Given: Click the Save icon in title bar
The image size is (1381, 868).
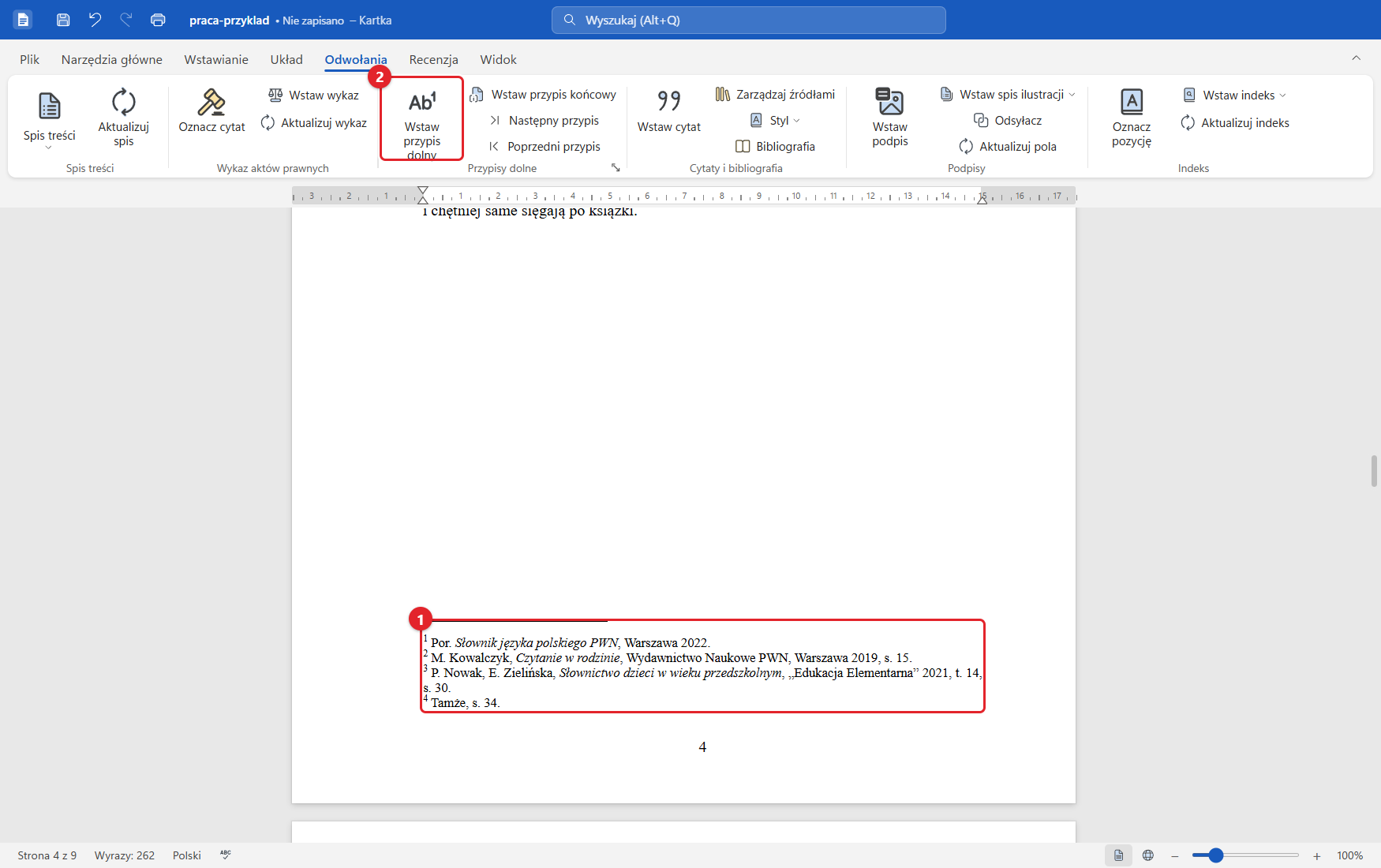Looking at the screenshot, I should 63,20.
